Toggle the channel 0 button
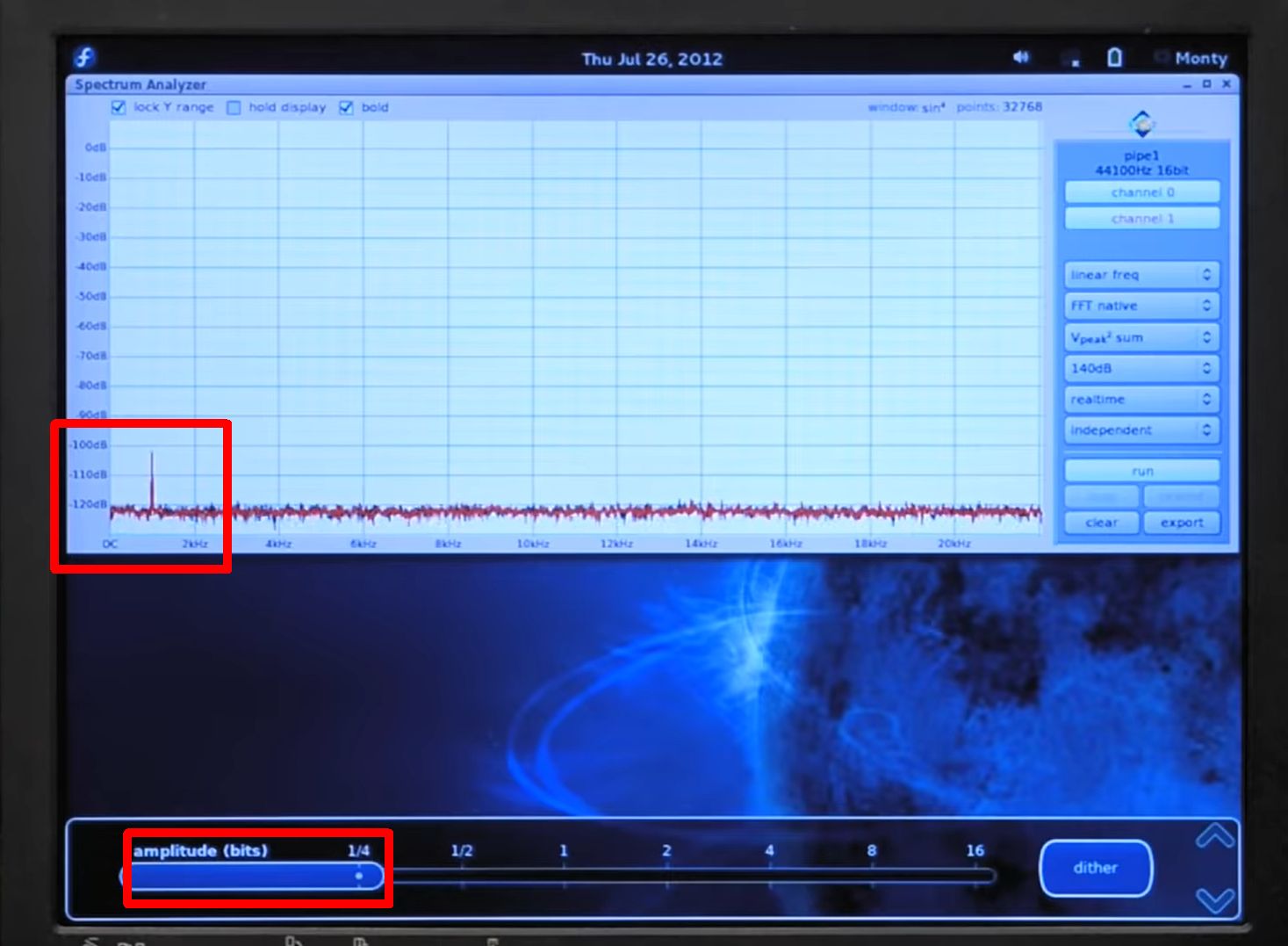The height and width of the screenshot is (946, 1288). [1141, 192]
